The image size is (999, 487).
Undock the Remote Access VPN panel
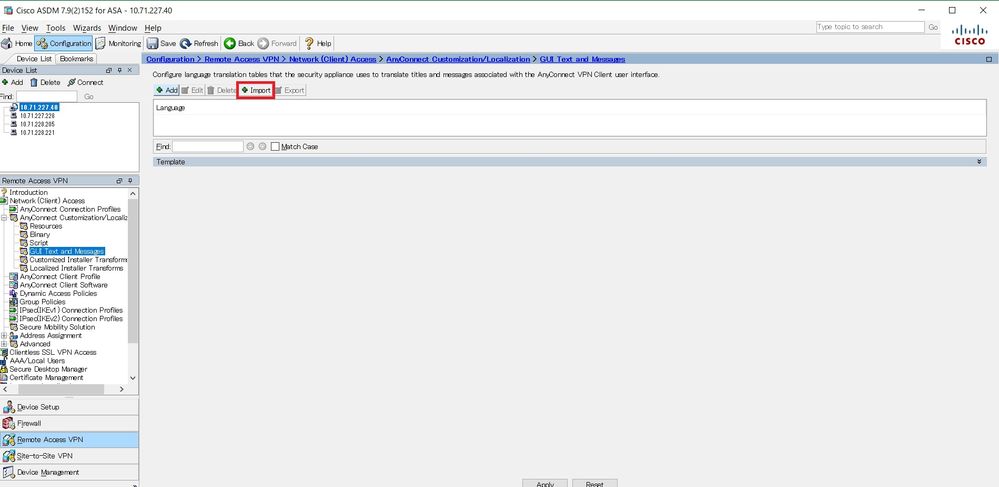click(119, 180)
